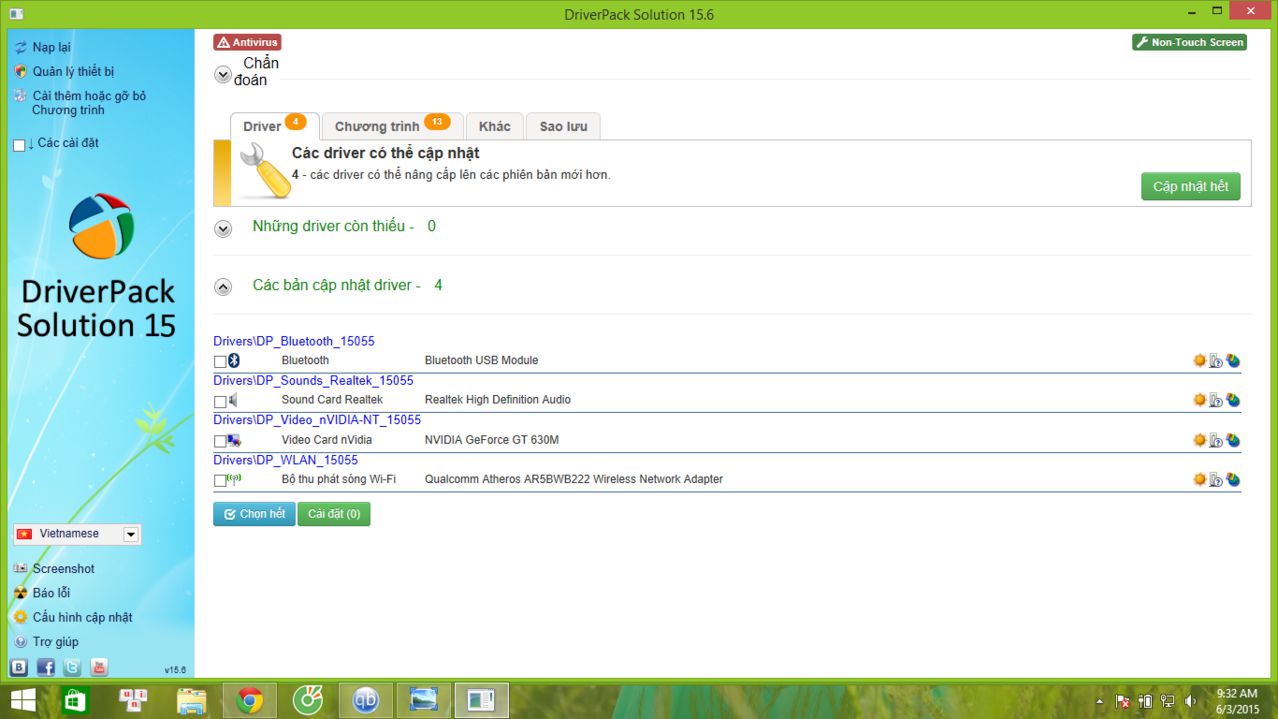This screenshot has height=719, width=1278.
Task: Click the Antivirus warning badge
Action: [x=247, y=42]
